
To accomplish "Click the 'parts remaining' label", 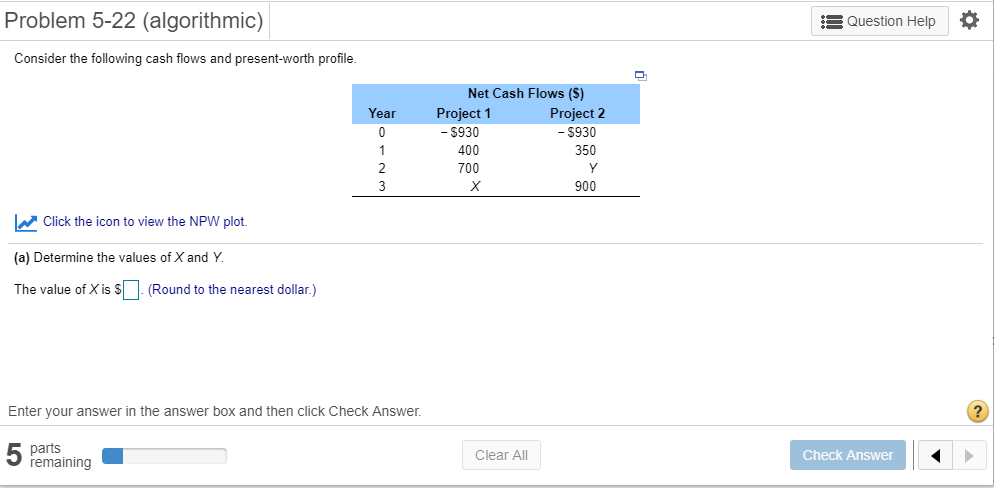I will [x=61, y=455].
